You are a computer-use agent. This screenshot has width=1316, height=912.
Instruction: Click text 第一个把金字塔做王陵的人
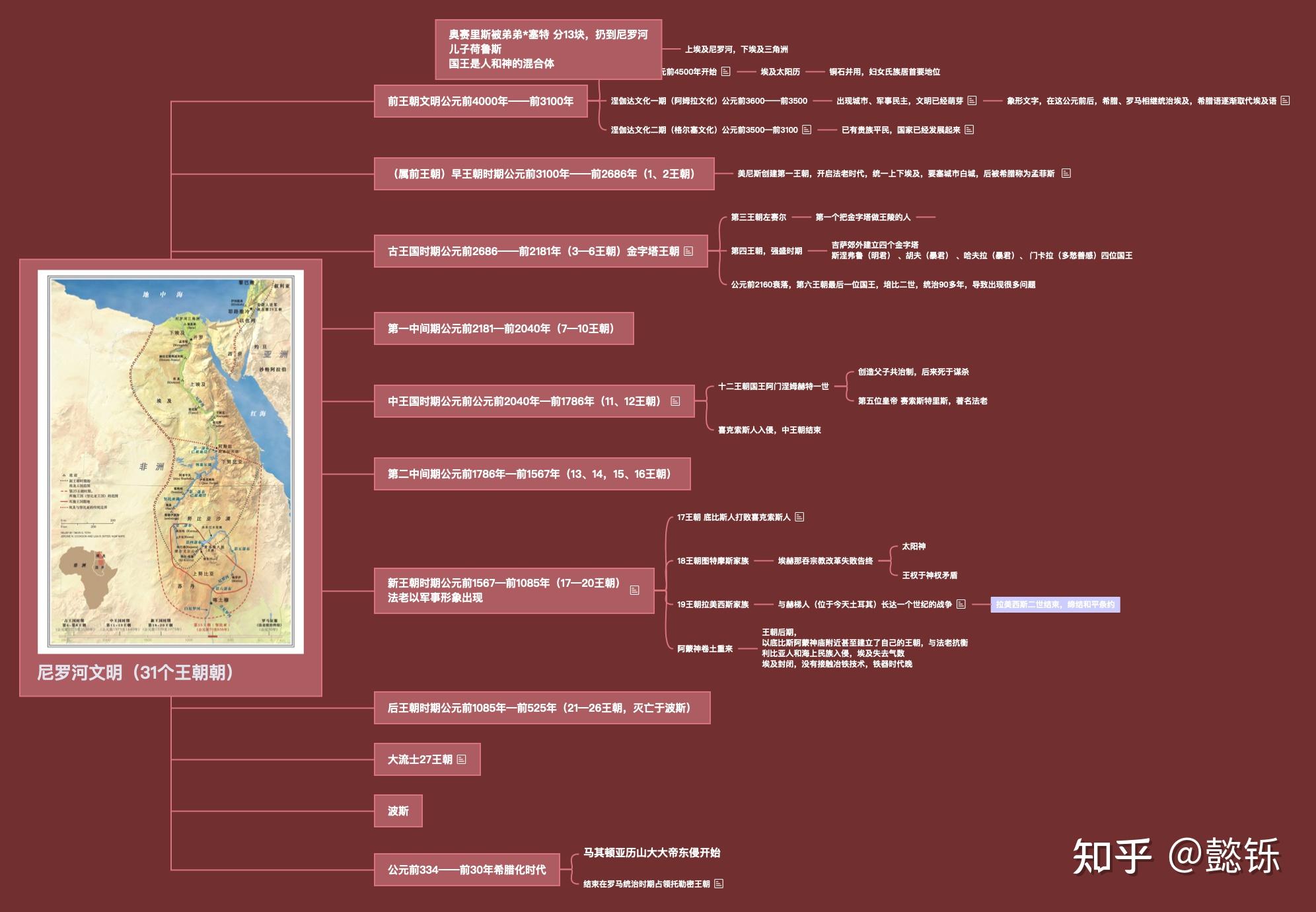(x=863, y=217)
